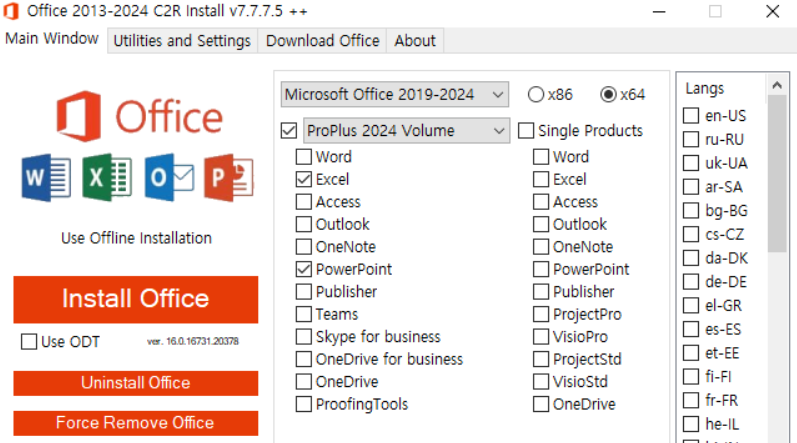Click the title bar Office app icon
Viewport: 797px width, 443px height.
[11, 11]
